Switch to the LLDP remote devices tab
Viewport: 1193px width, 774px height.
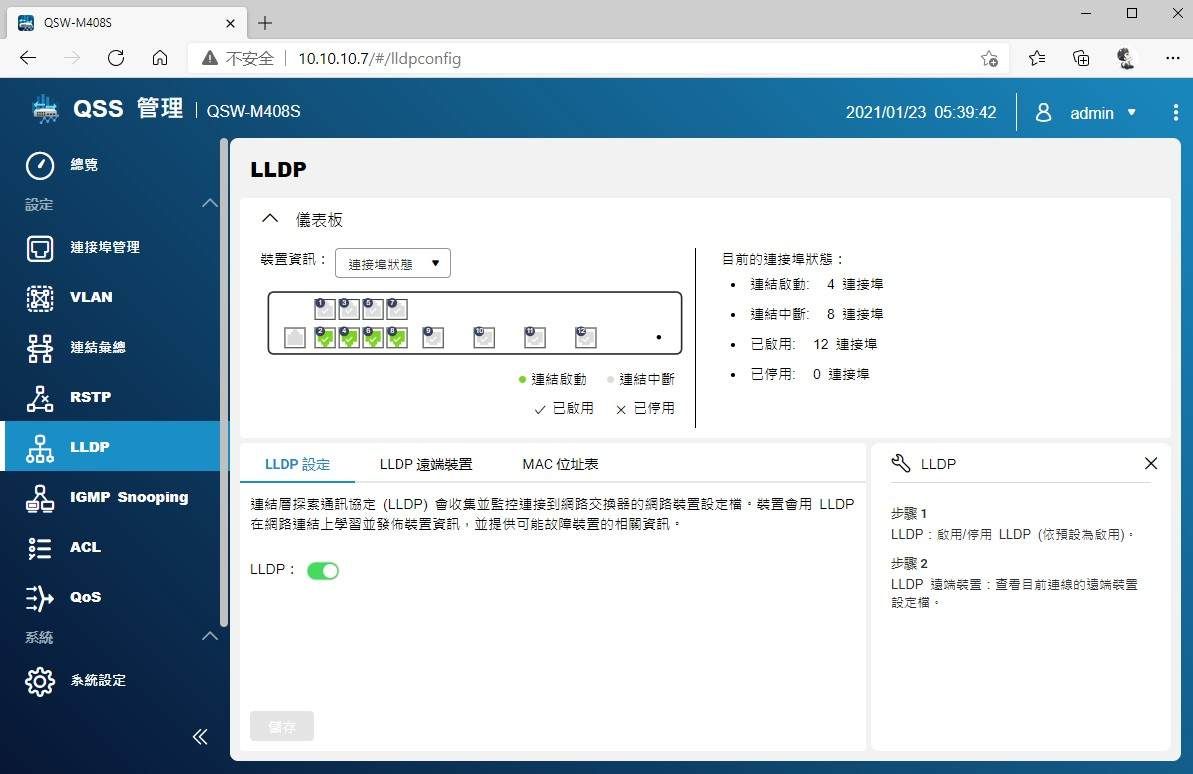425,464
